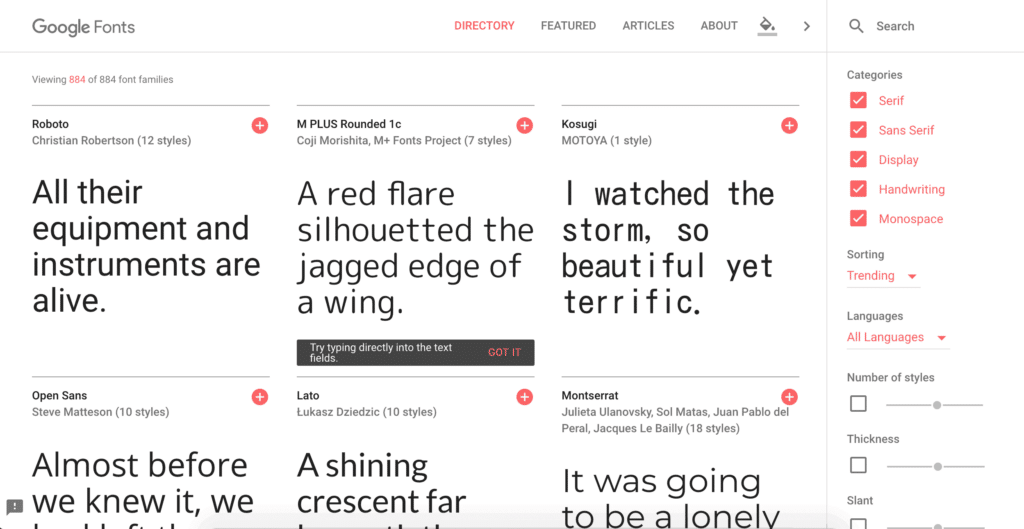This screenshot has width=1024, height=529.
Task: Click 'Steve Matteson (10 styles)' text
Action: [101, 412]
